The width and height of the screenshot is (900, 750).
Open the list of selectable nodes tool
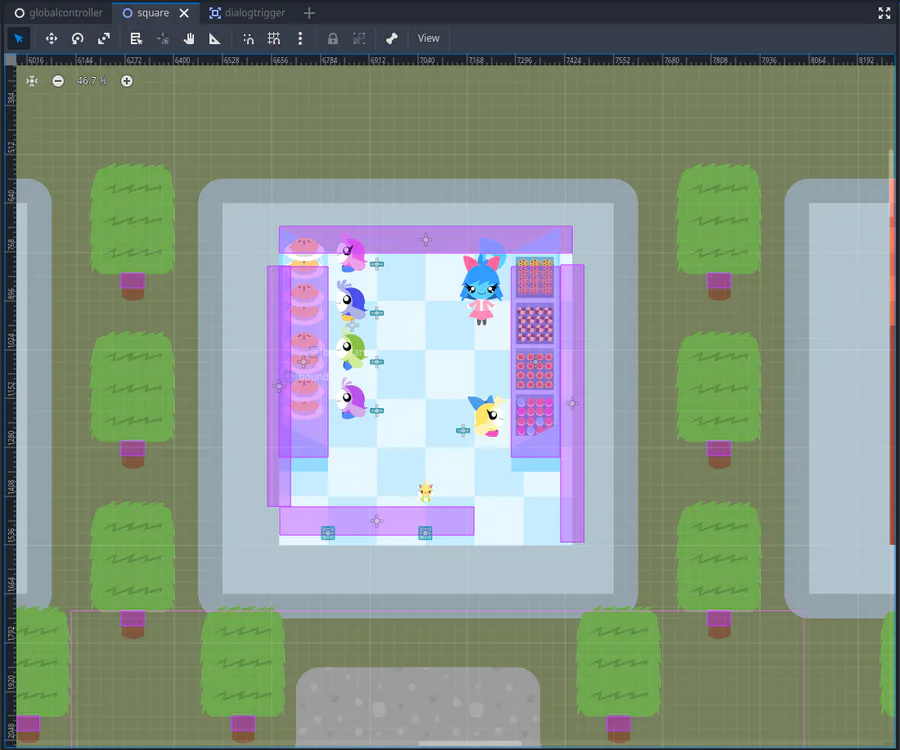pyautogui.click(x=136, y=38)
